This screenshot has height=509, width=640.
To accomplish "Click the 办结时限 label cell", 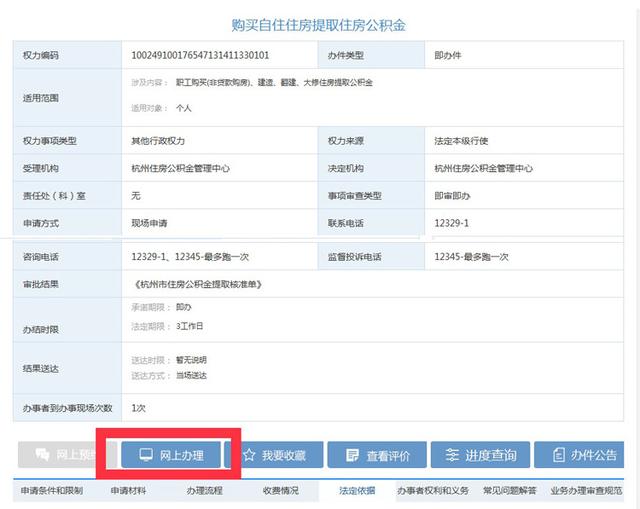I will [x=67, y=320].
